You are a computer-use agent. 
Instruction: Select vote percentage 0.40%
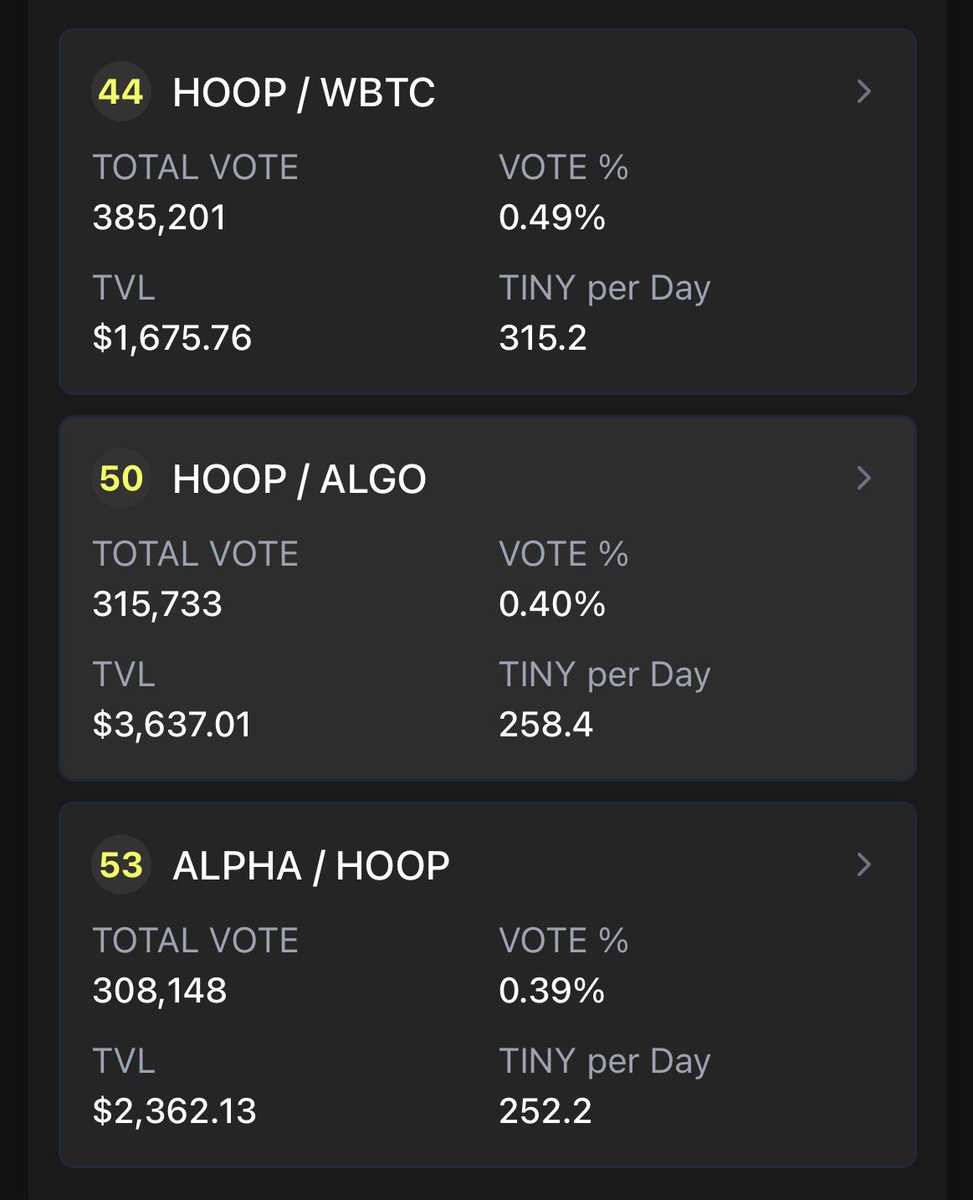pos(552,604)
